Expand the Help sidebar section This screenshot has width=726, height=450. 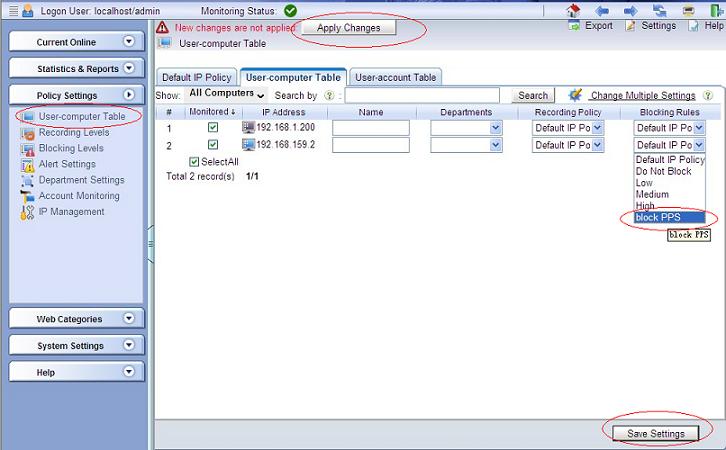pos(129,372)
